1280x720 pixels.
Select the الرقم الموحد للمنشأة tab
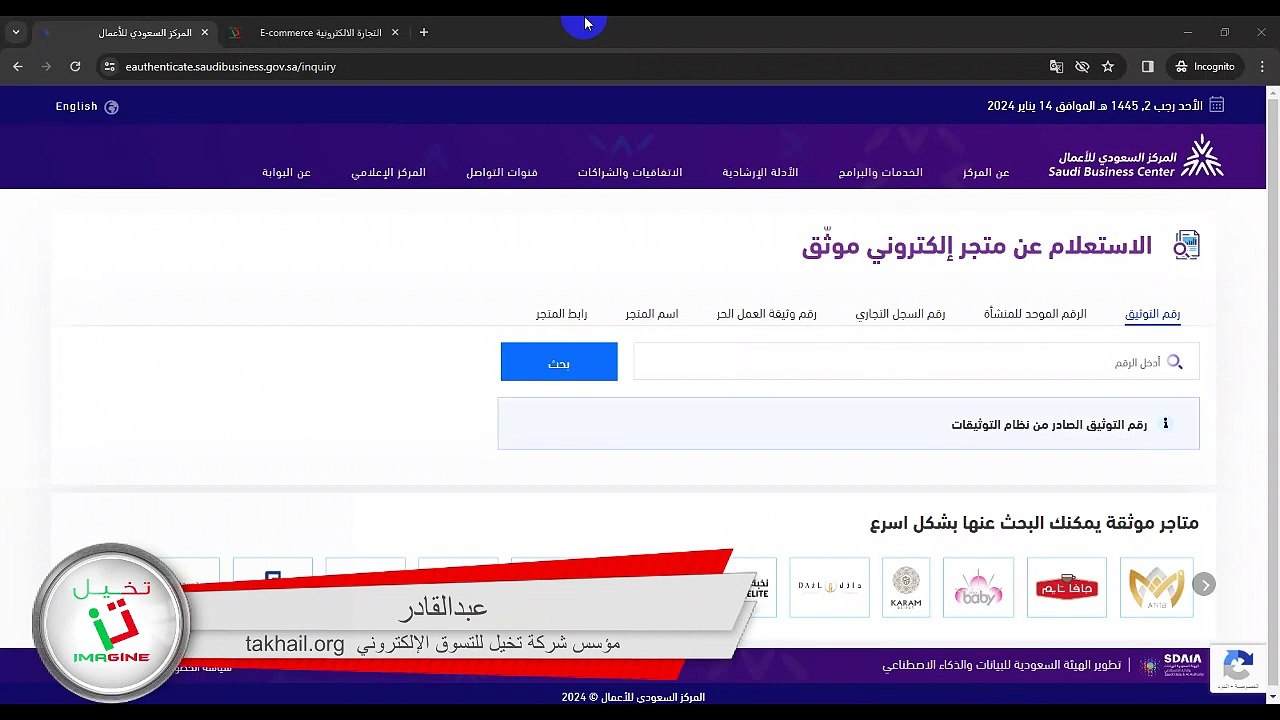1035,314
